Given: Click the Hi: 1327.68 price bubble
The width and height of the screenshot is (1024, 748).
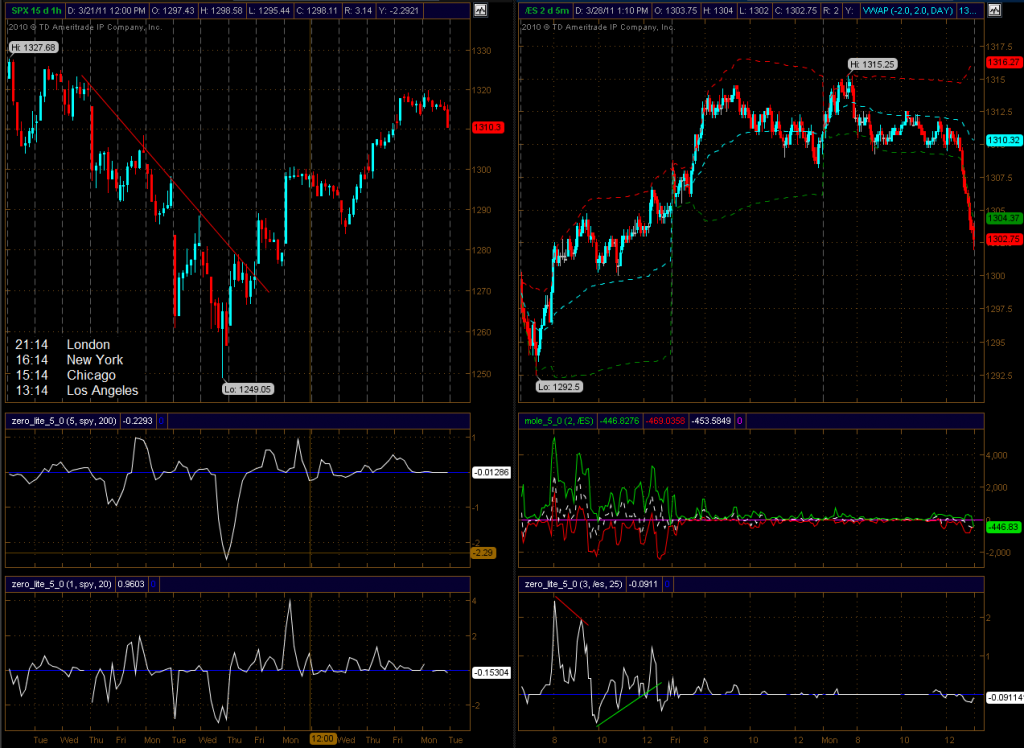Looking at the screenshot, I should tap(33, 47).
